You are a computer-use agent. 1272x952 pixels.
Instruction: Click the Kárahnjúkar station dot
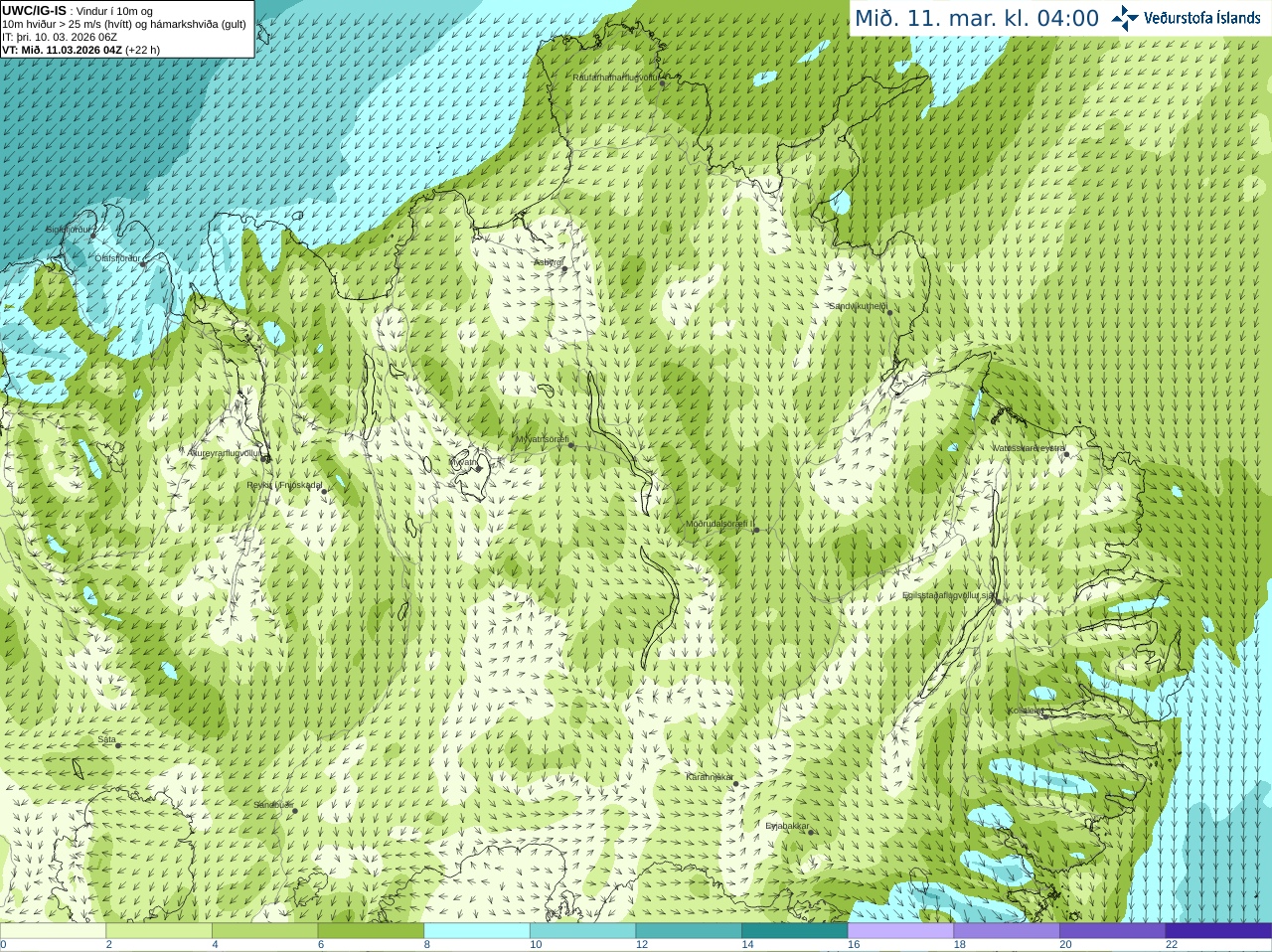(735, 784)
